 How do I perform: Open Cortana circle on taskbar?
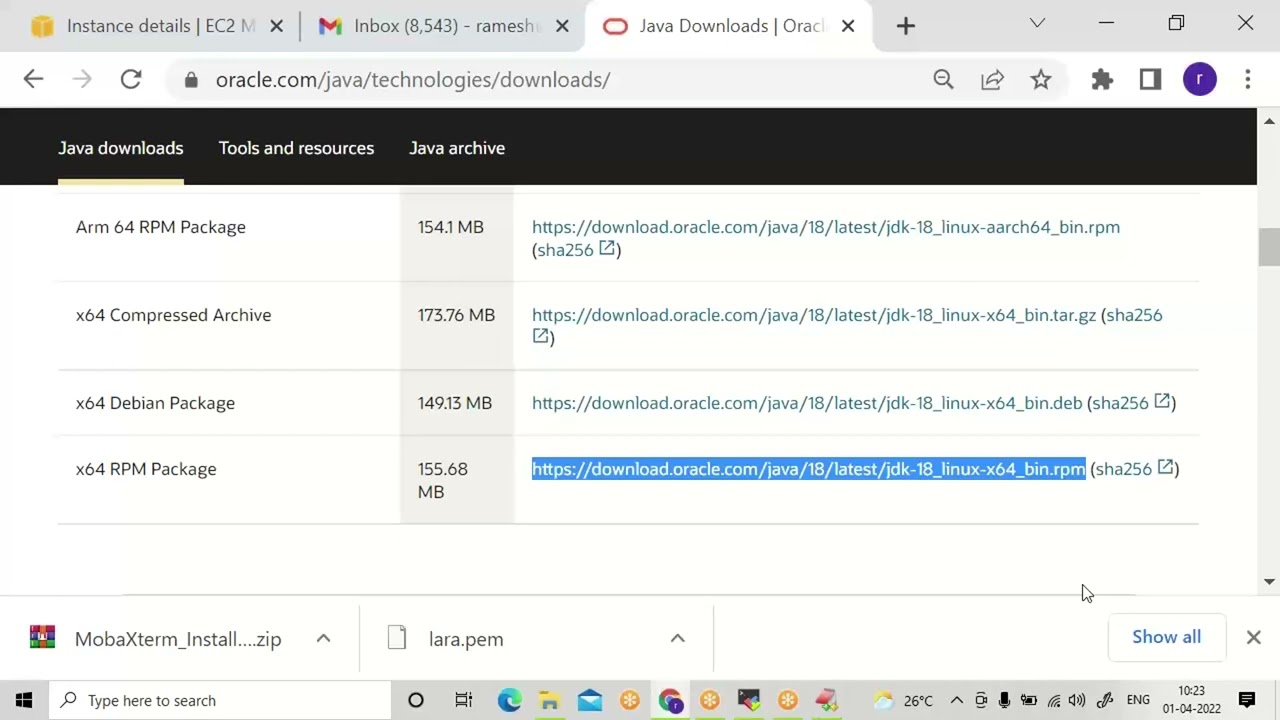coord(416,700)
